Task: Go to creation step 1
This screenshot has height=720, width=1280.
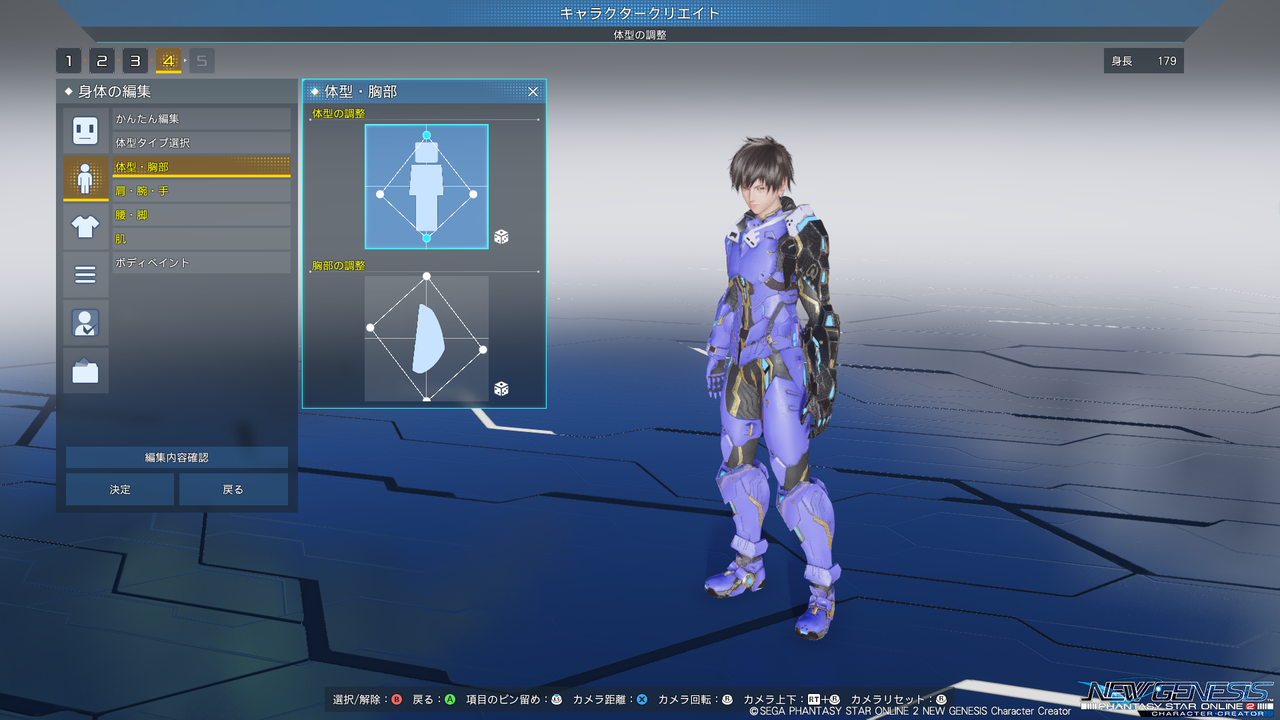Action: click(x=69, y=61)
